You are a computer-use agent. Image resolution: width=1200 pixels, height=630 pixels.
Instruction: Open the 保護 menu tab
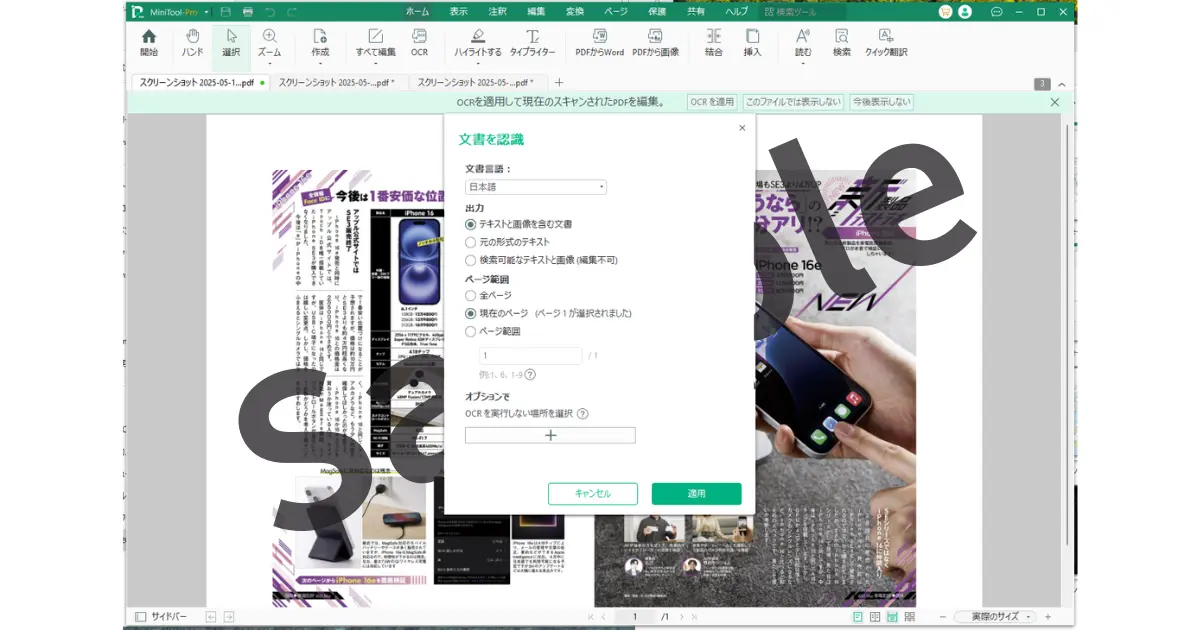pos(657,12)
